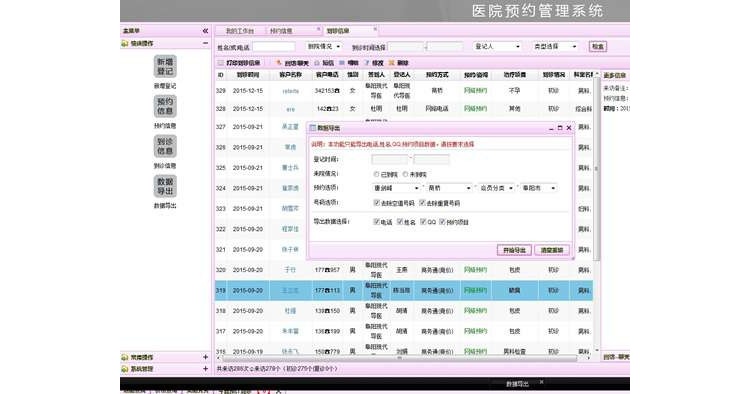This screenshot has width=750, height=394.
Task: Click the 删除 delete icon in the toolbar
Action: pyautogui.click(x=392, y=63)
